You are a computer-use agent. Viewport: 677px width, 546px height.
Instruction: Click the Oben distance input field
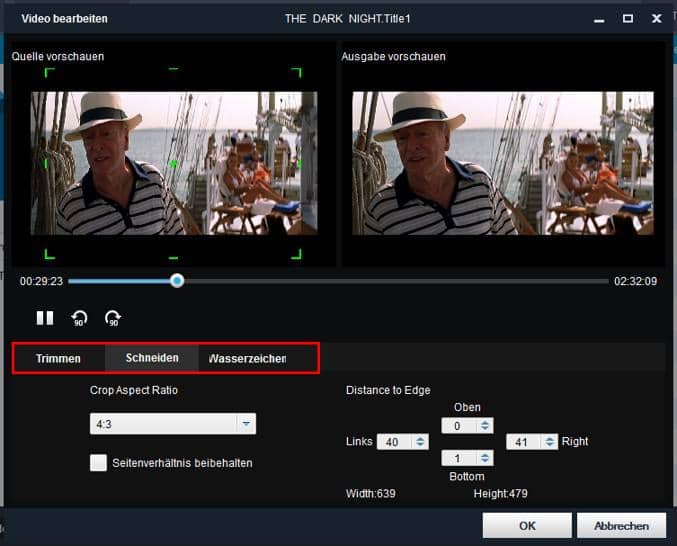click(459, 426)
